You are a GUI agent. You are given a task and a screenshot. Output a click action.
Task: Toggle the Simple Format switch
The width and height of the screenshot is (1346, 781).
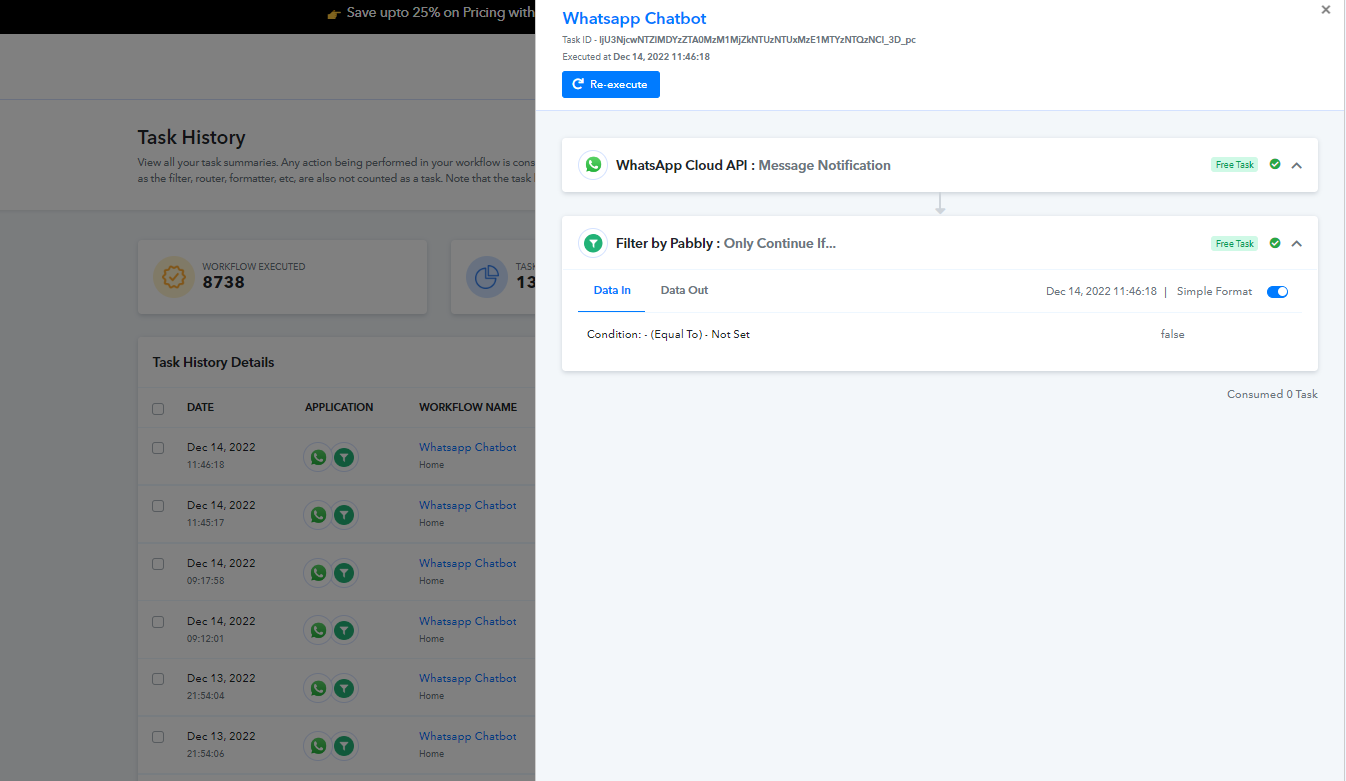click(x=1277, y=292)
